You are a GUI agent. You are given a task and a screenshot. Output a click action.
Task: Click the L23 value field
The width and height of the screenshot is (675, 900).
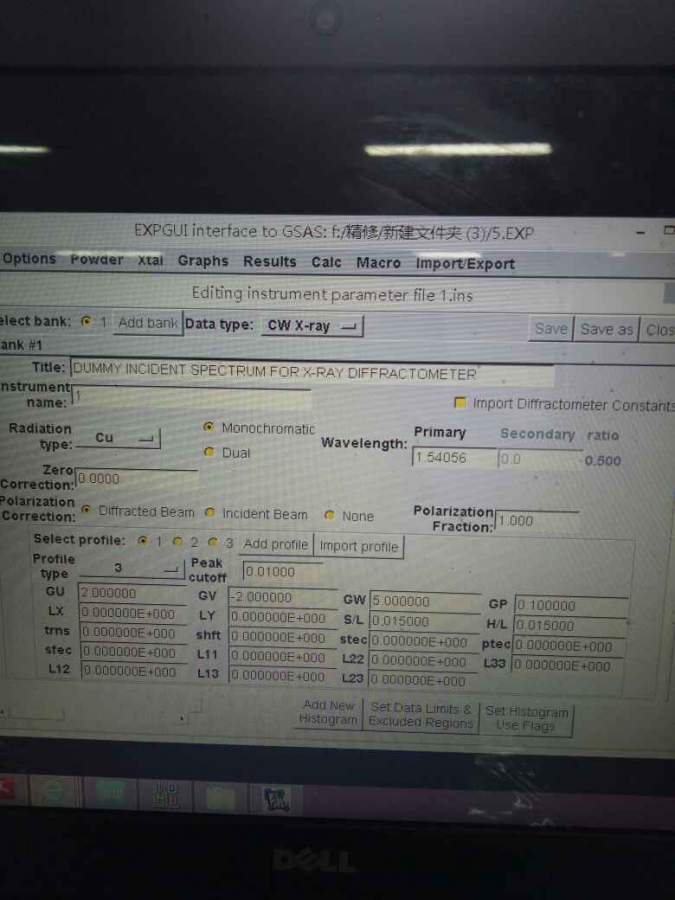tap(423, 680)
